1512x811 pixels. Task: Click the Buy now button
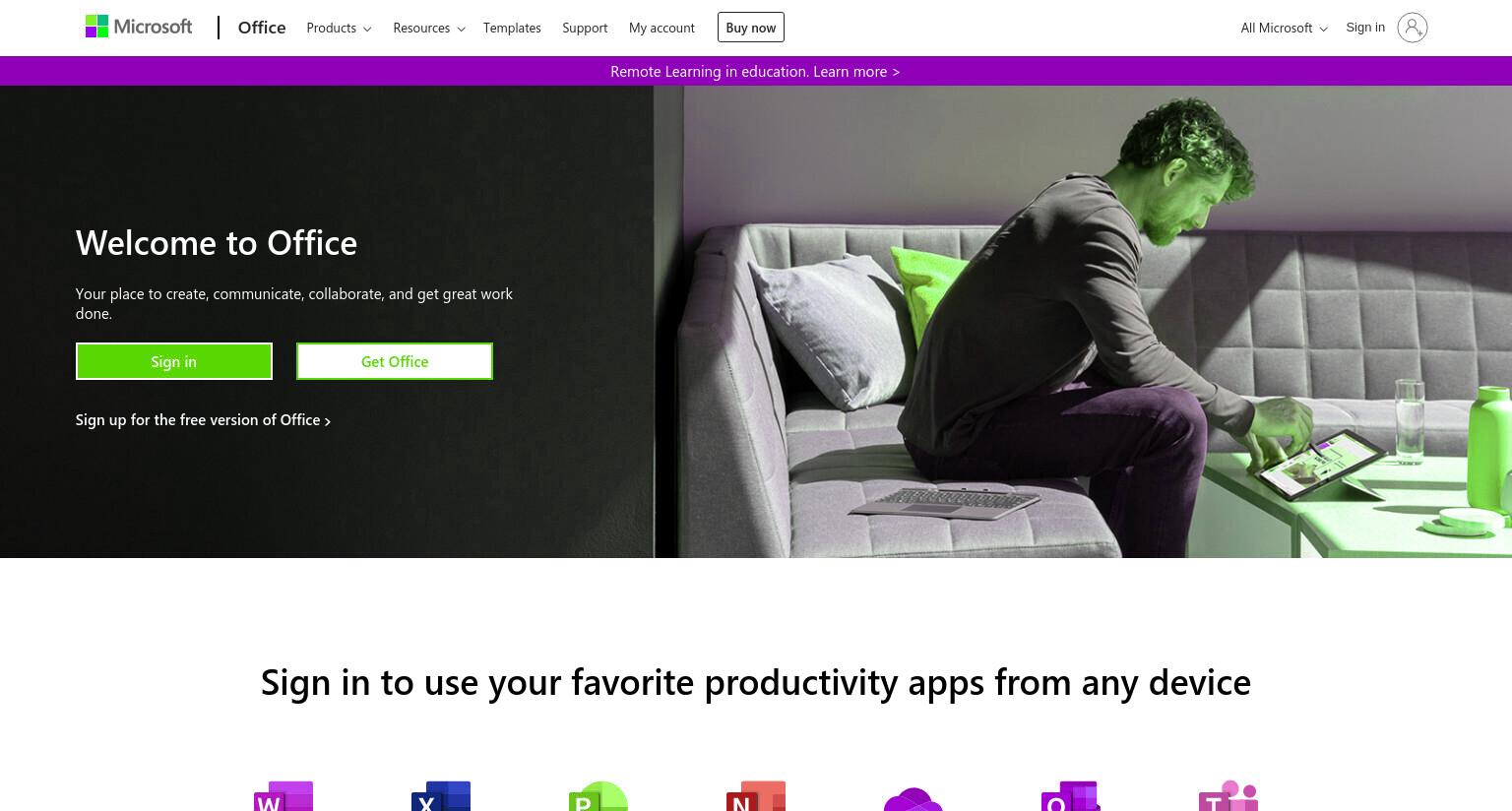pyautogui.click(x=751, y=28)
